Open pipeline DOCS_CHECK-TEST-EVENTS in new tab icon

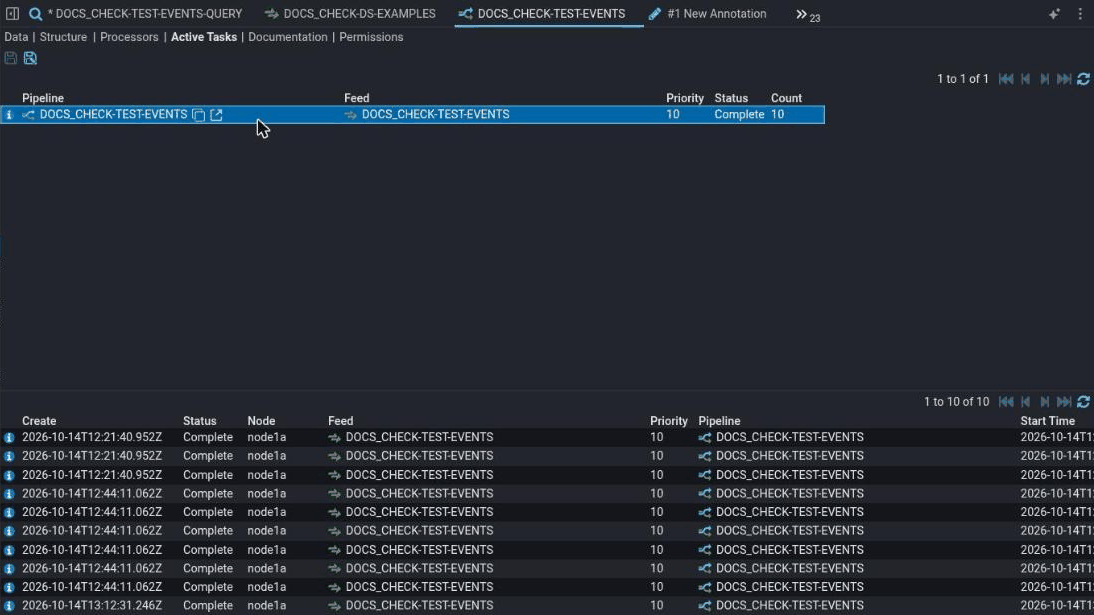[216, 115]
